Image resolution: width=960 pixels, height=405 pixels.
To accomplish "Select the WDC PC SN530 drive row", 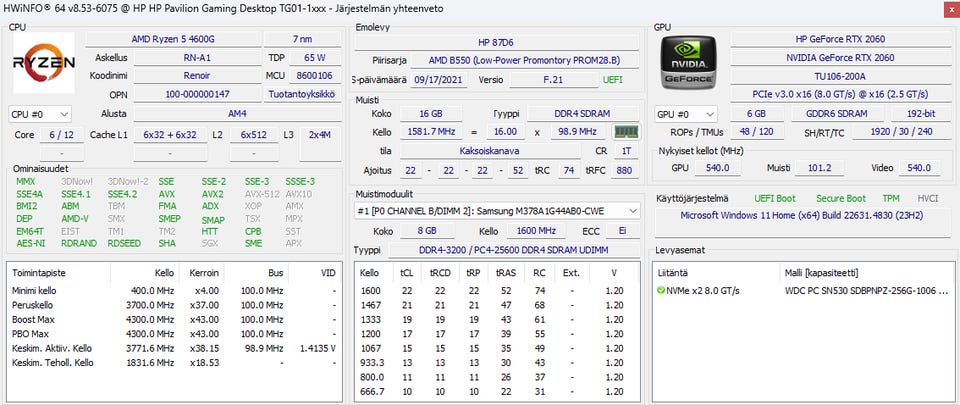I will tap(803, 291).
